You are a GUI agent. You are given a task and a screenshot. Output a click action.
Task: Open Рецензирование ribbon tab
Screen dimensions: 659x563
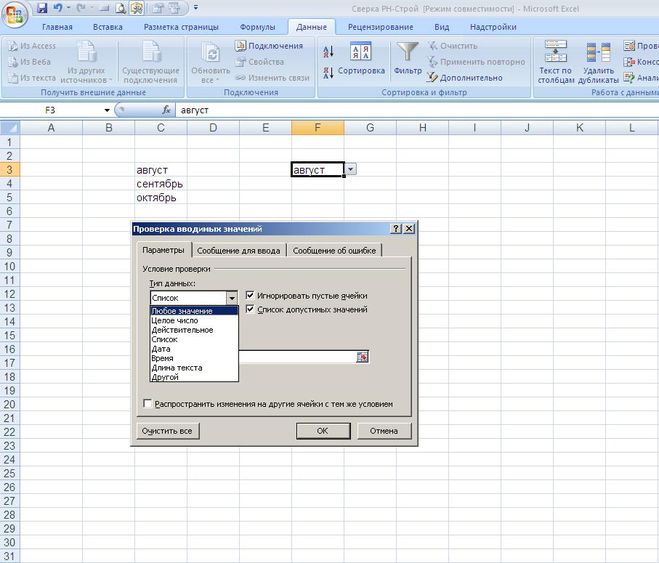pyautogui.click(x=380, y=27)
